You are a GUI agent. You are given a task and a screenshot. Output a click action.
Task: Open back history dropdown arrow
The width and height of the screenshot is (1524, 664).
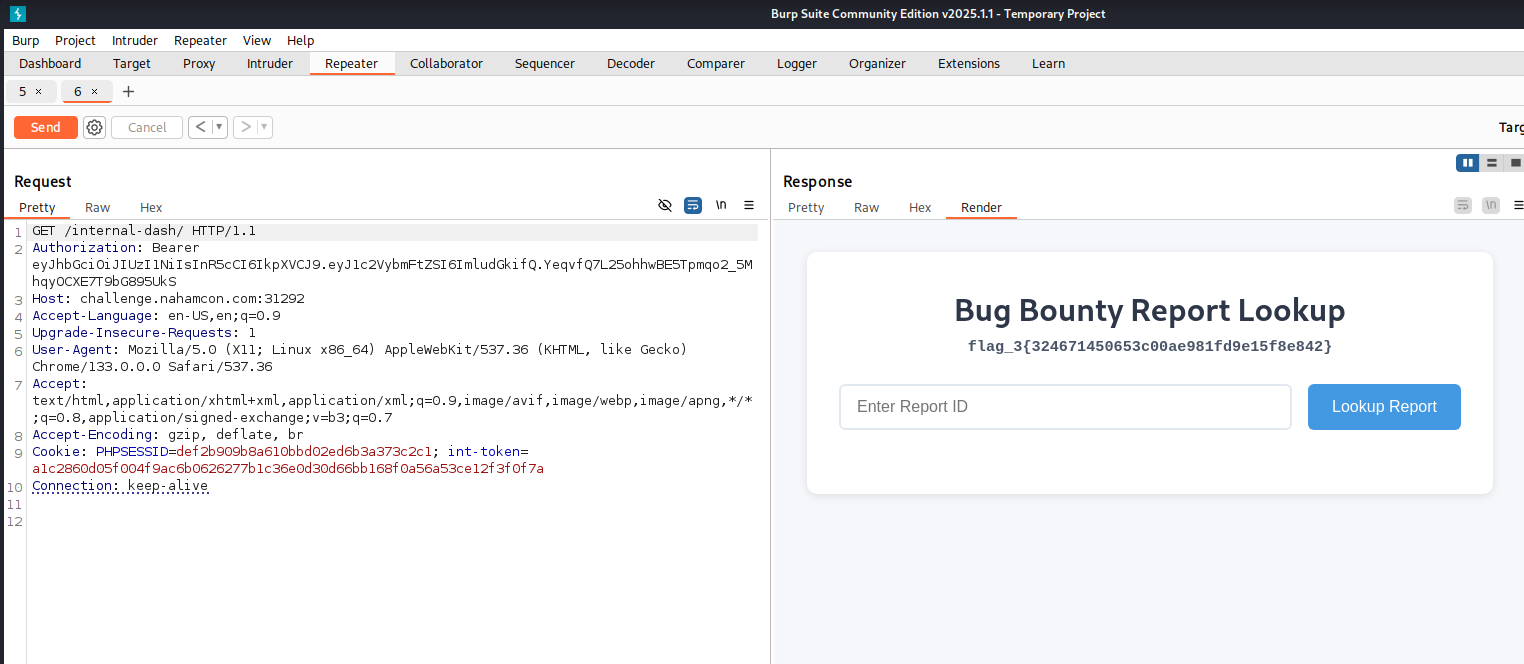pos(219,127)
